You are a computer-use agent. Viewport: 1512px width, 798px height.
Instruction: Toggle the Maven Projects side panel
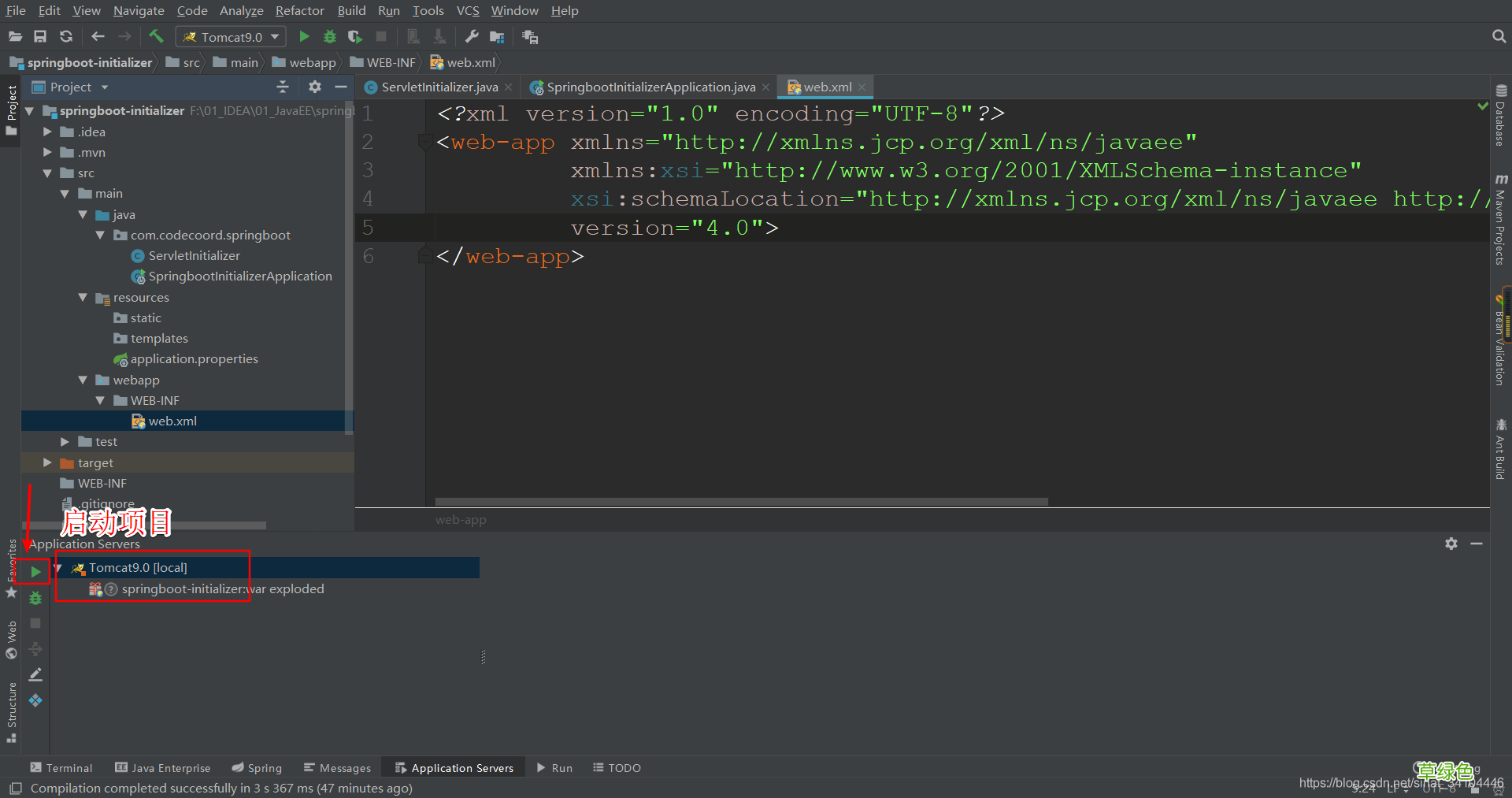click(1500, 221)
